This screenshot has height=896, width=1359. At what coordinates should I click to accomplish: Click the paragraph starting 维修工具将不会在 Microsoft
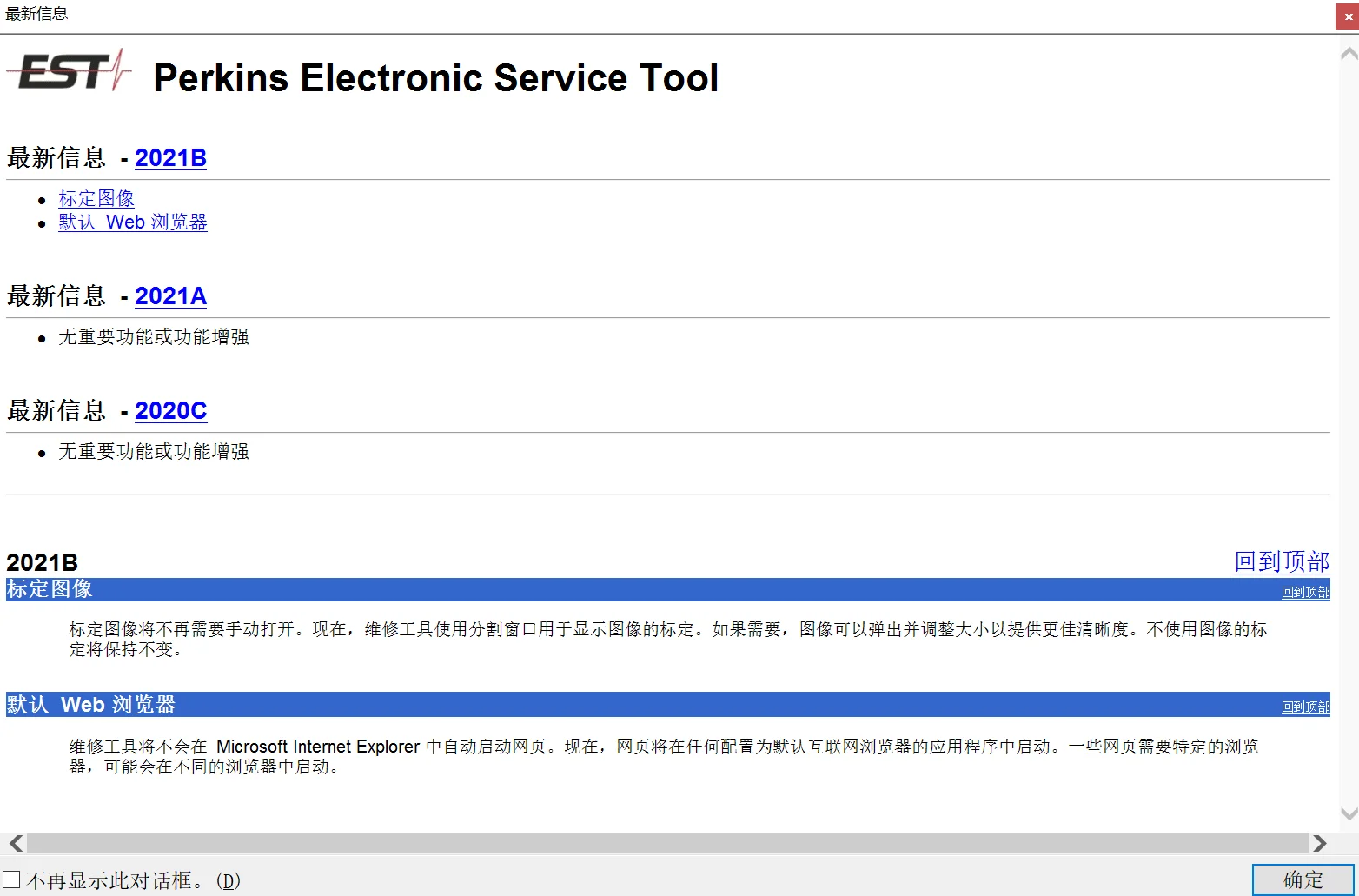coord(664,756)
